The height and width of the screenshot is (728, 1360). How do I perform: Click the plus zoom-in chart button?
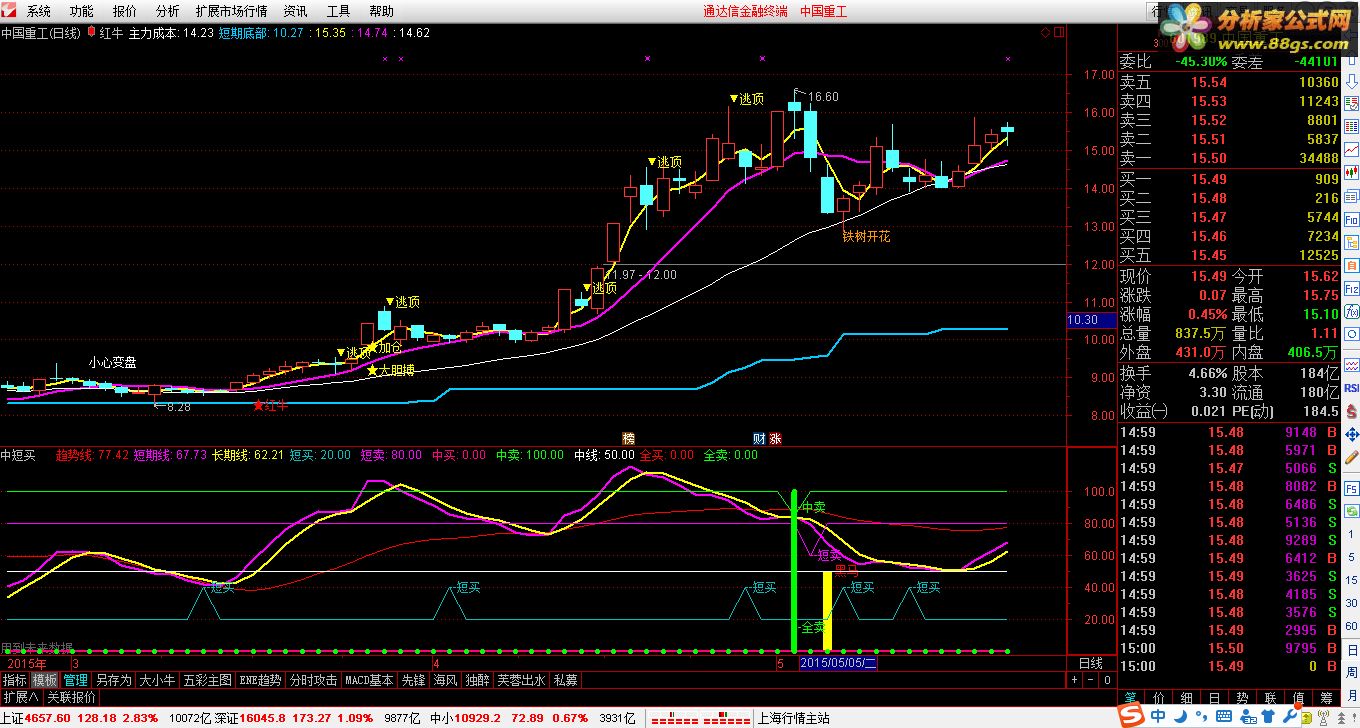point(1074,680)
